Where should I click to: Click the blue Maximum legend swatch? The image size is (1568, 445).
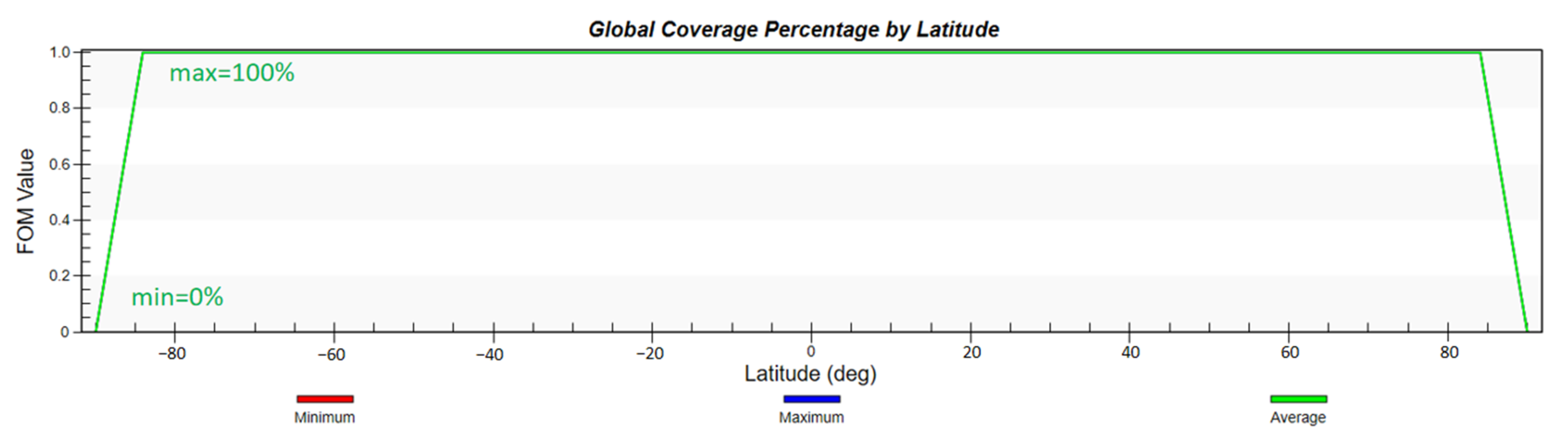pos(811,399)
